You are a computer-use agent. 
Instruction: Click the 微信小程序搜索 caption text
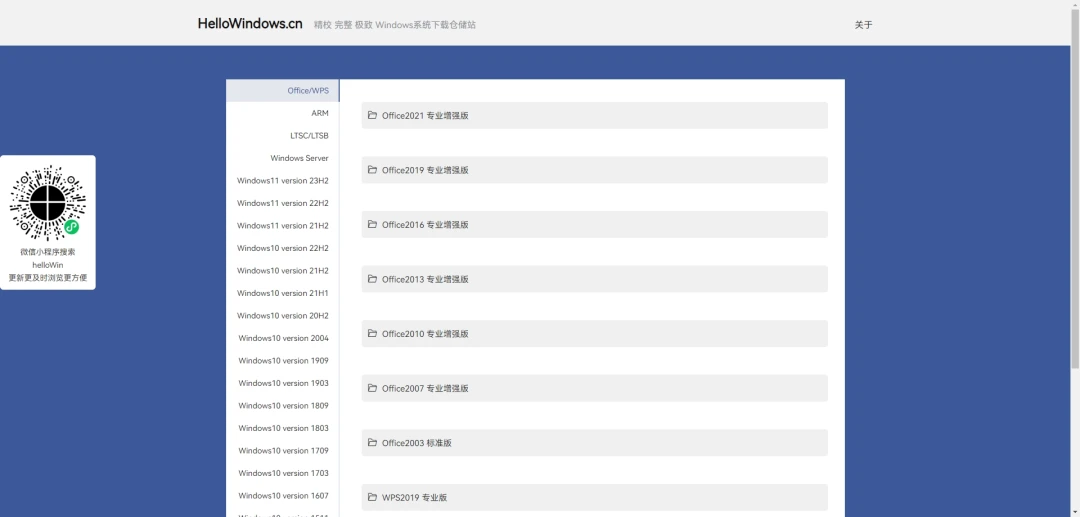[x=48, y=252]
